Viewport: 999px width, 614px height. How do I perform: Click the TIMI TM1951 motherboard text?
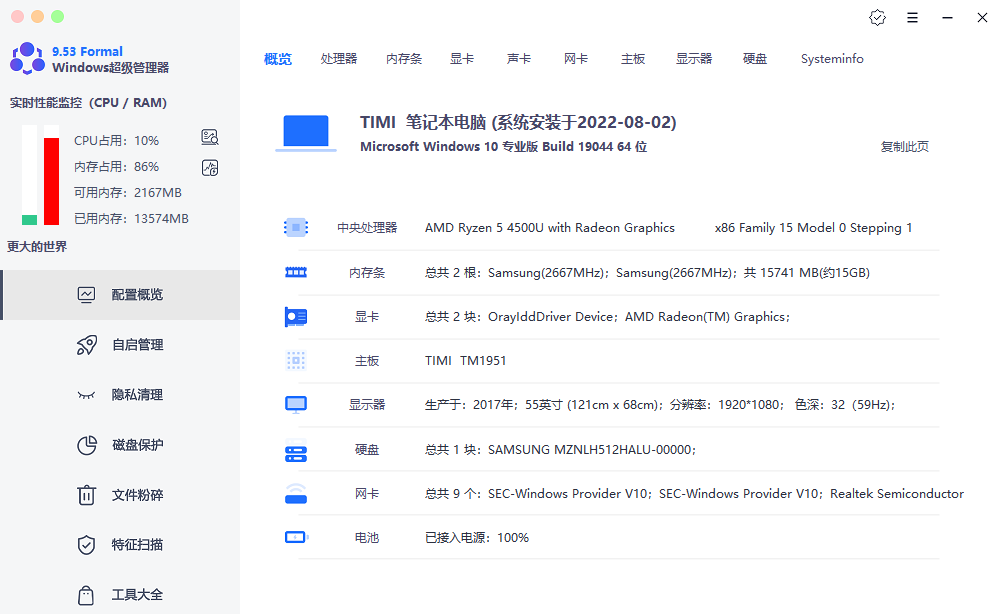[x=466, y=361]
